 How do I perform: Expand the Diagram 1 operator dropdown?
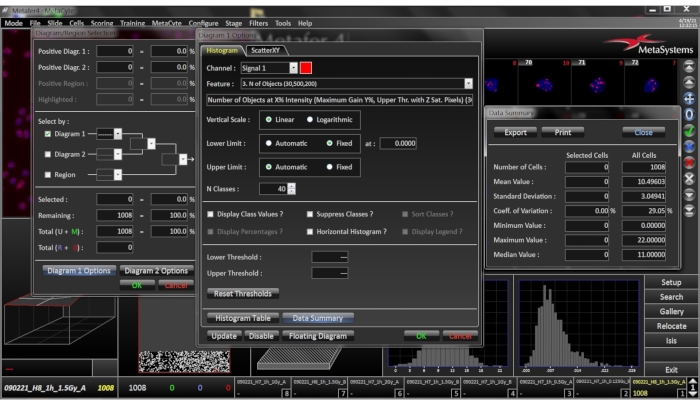[x=118, y=132]
